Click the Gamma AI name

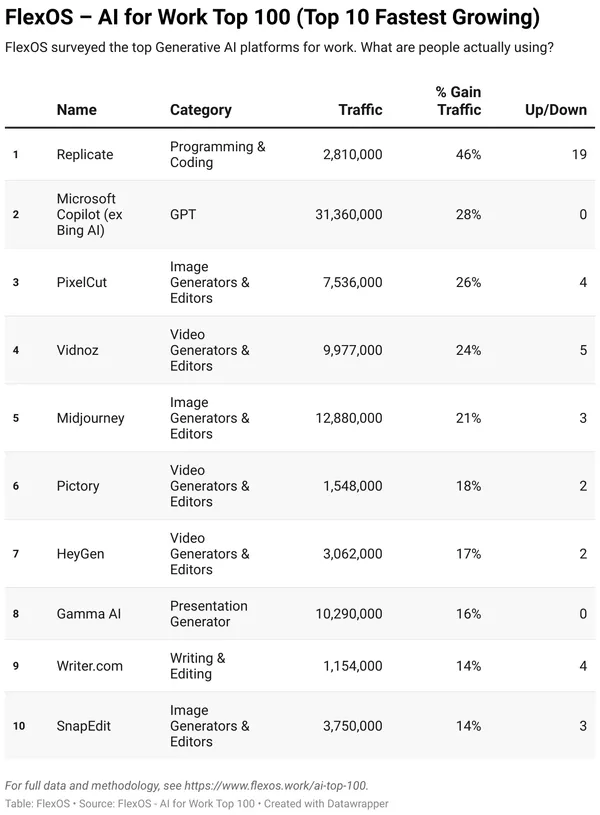88,614
